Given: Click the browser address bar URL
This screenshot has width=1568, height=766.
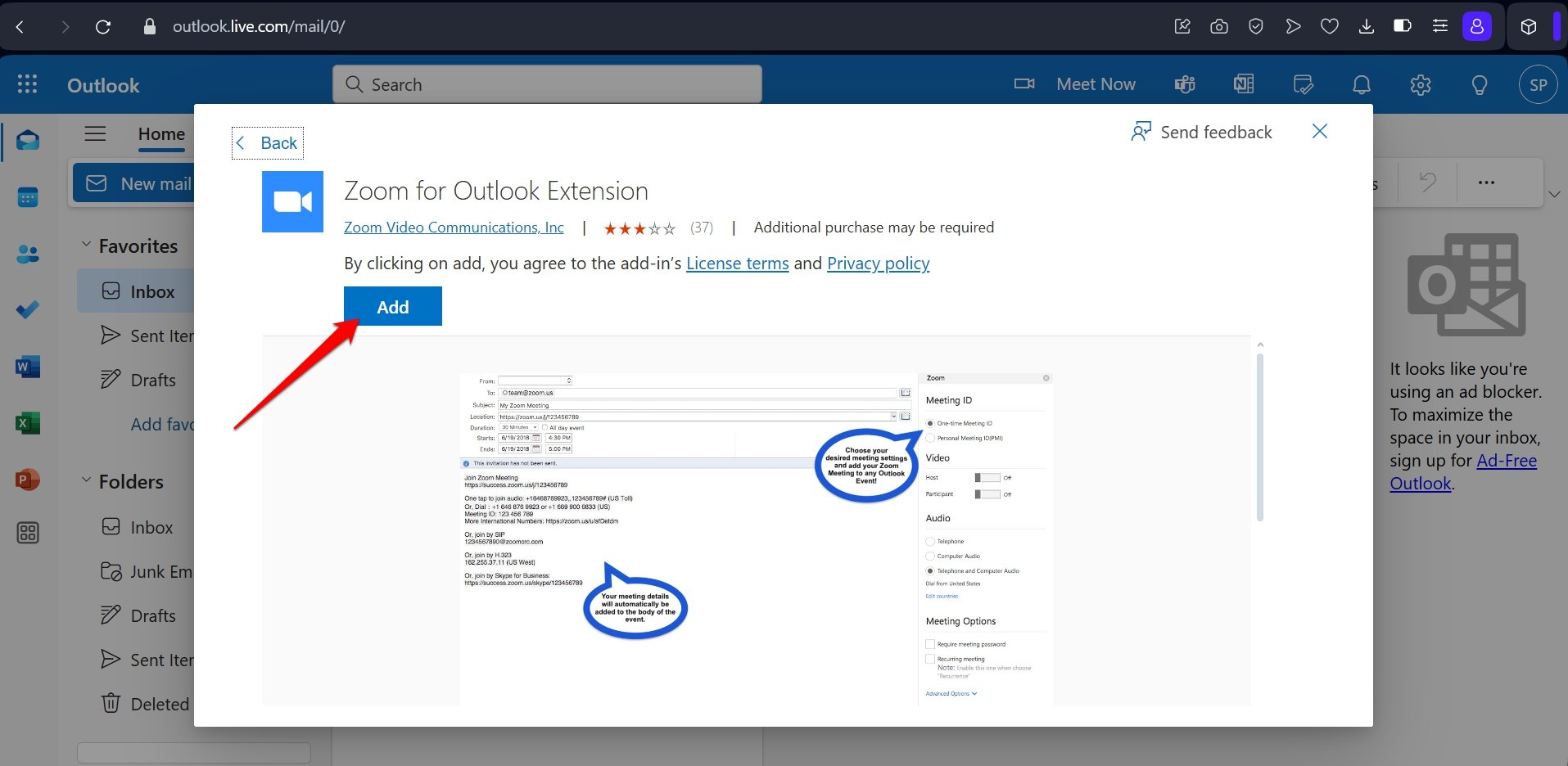Looking at the screenshot, I should (x=259, y=27).
